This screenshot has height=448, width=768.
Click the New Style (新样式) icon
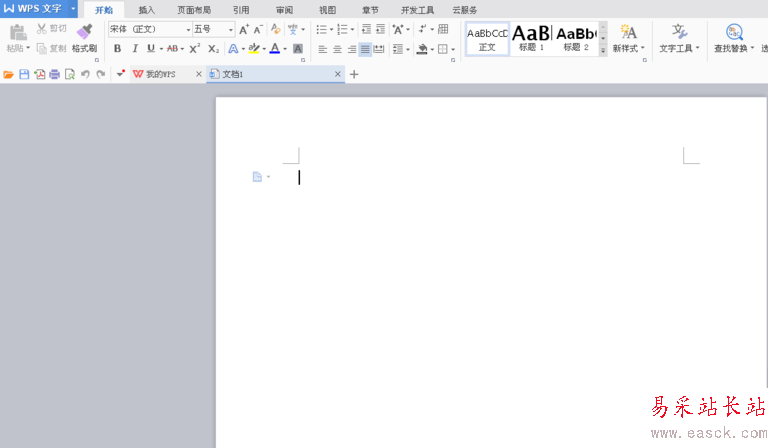(x=628, y=32)
